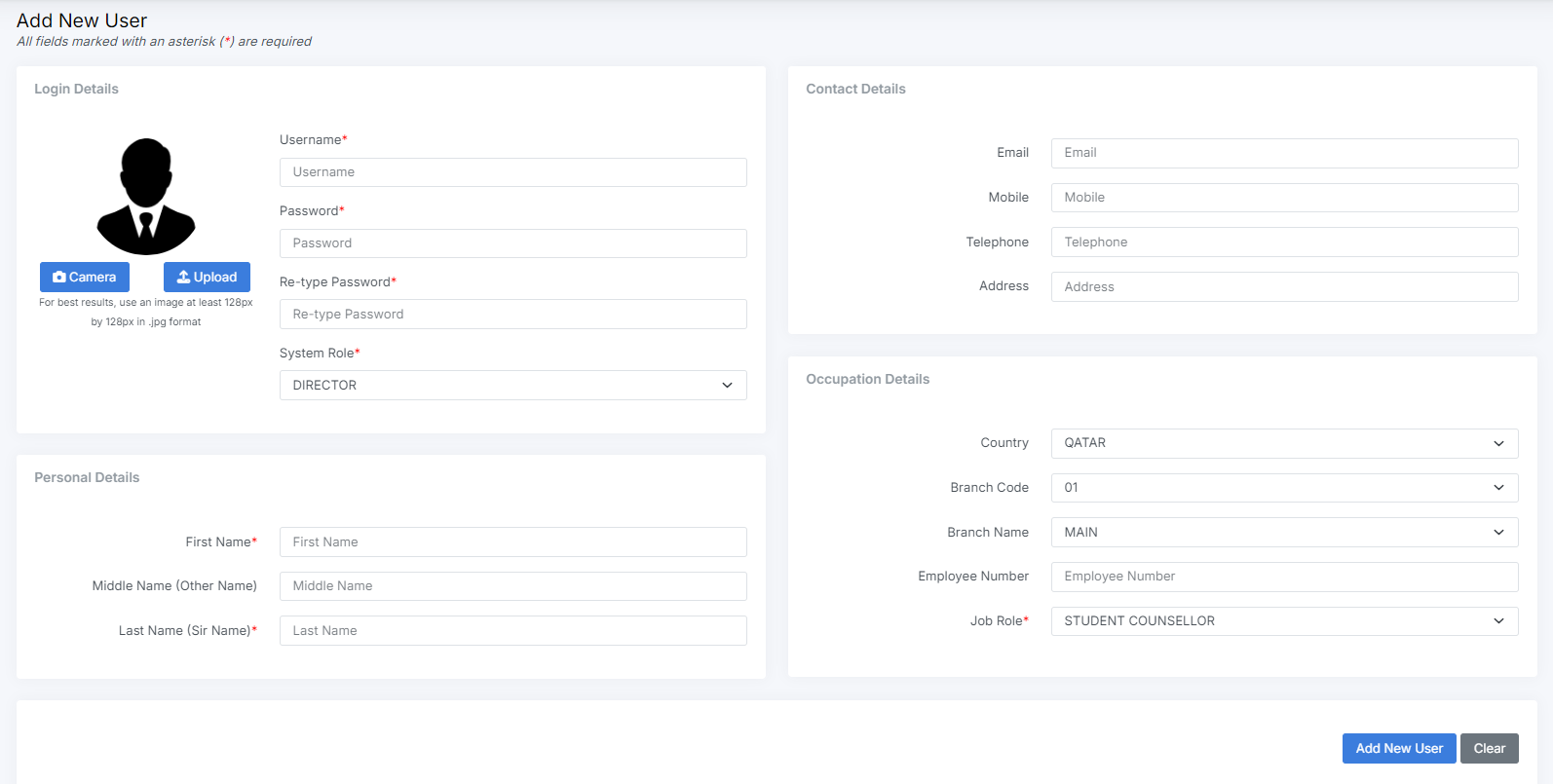Click the Last Name field
The image size is (1553, 784).
[512, 631]
